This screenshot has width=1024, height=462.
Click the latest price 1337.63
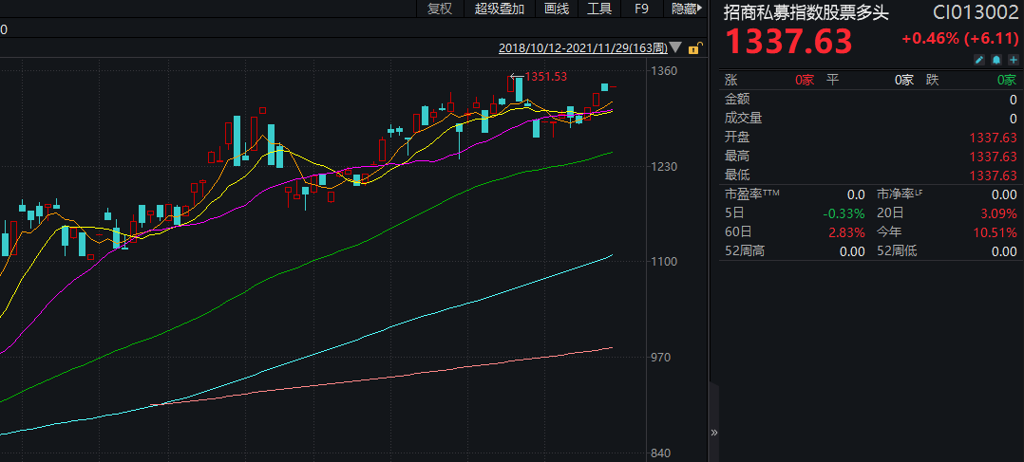788,42
